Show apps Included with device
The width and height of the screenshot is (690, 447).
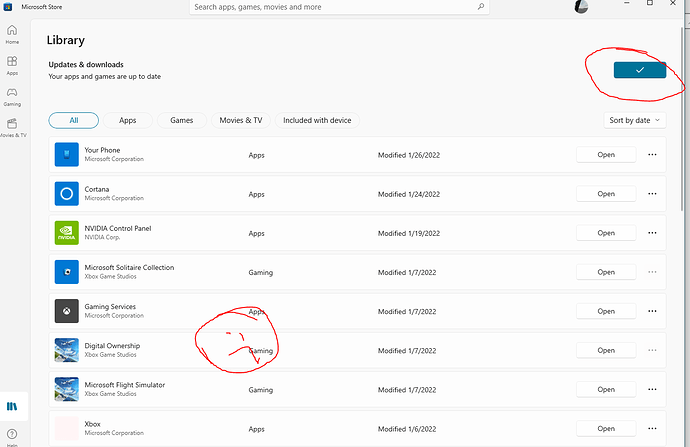(x=317, y=120)
